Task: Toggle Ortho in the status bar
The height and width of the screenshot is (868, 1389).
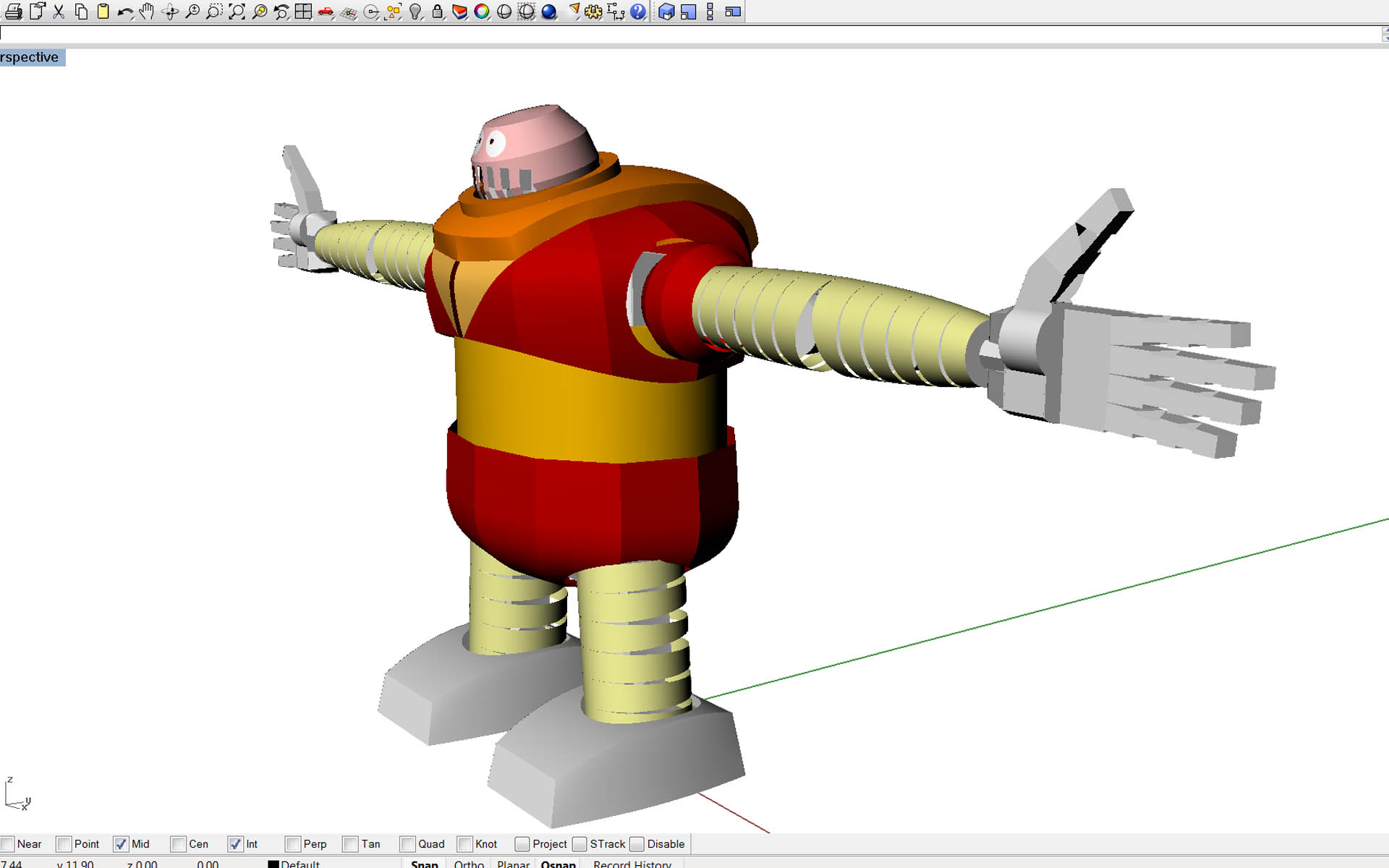Action: [x=469, y=864]
